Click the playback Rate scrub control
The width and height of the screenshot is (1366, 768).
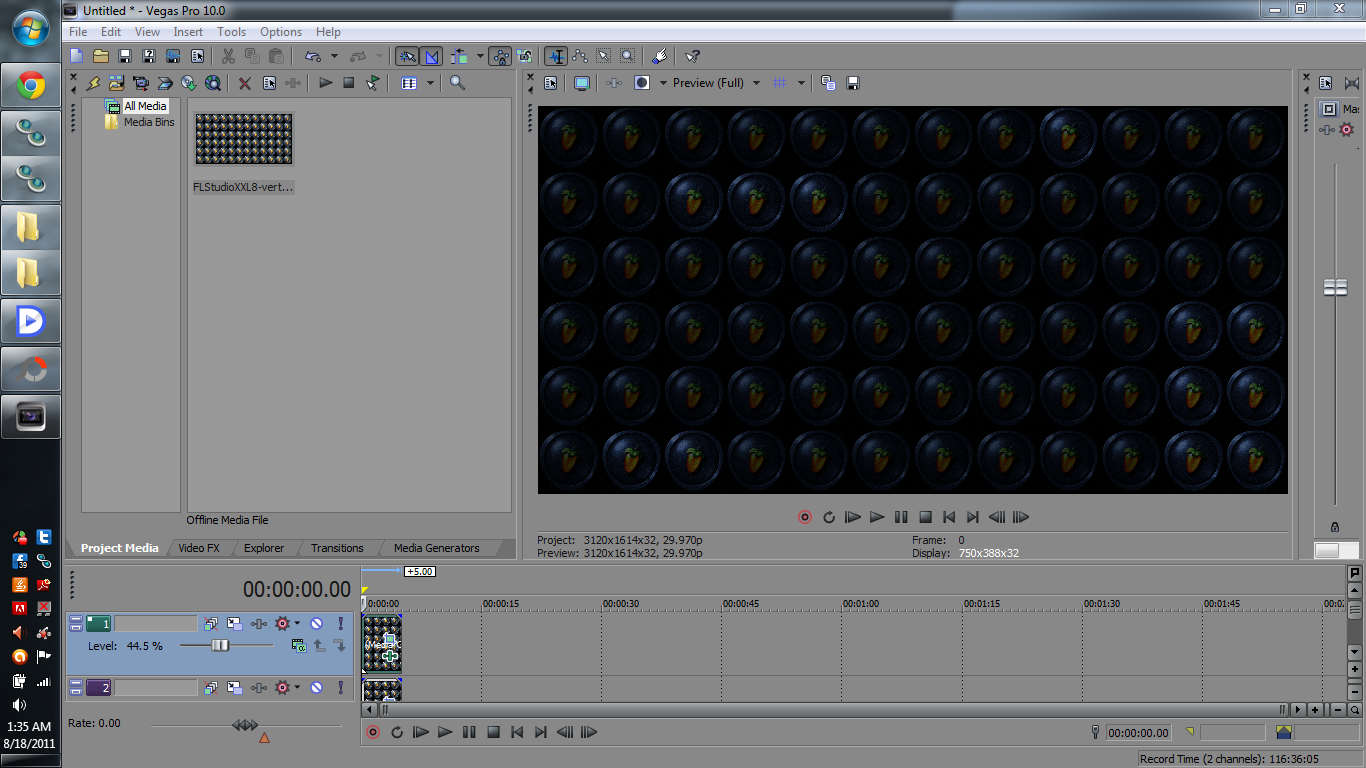click(x=245, y=725)
